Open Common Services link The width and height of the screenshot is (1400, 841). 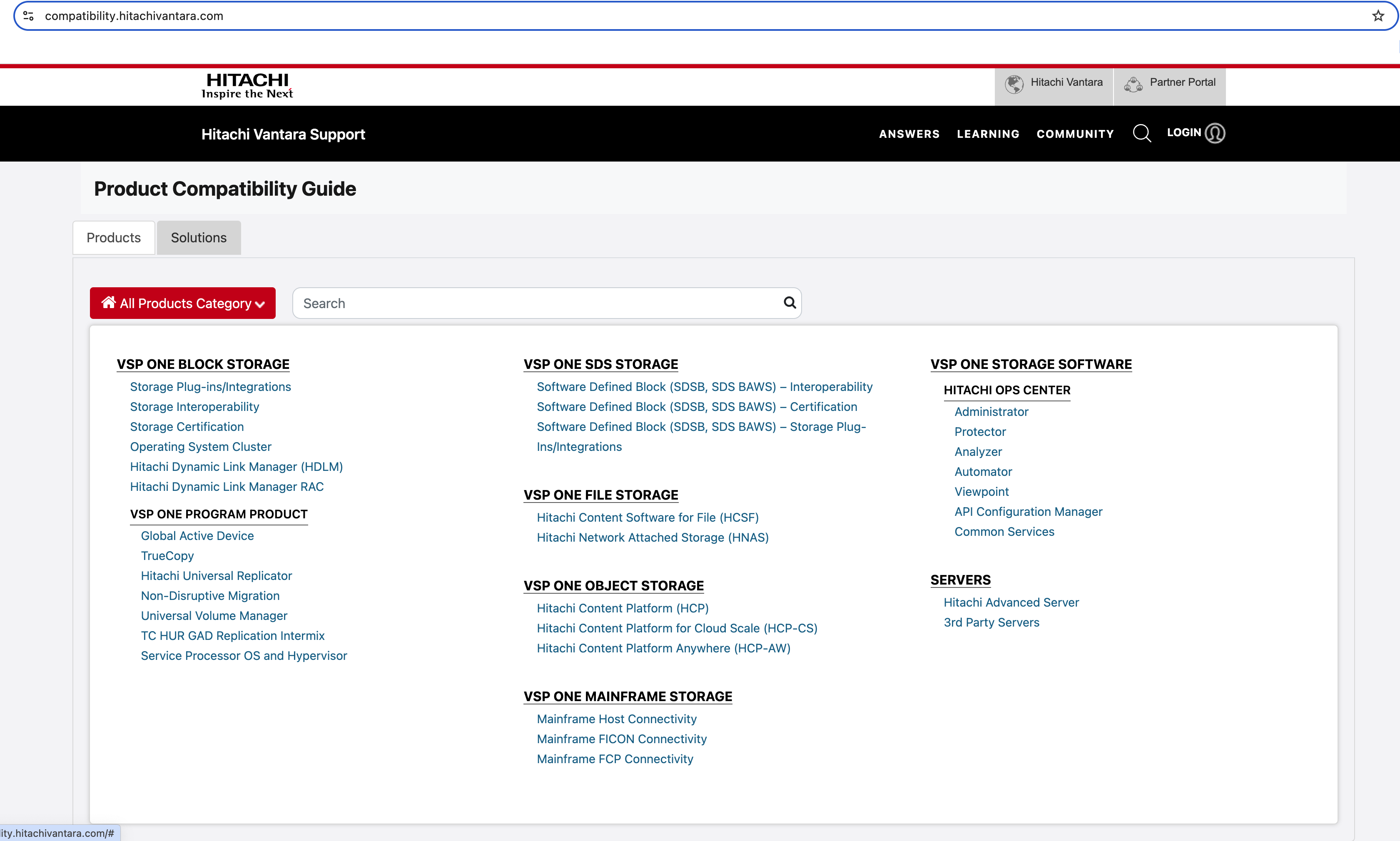click(x=1004, y=532)
